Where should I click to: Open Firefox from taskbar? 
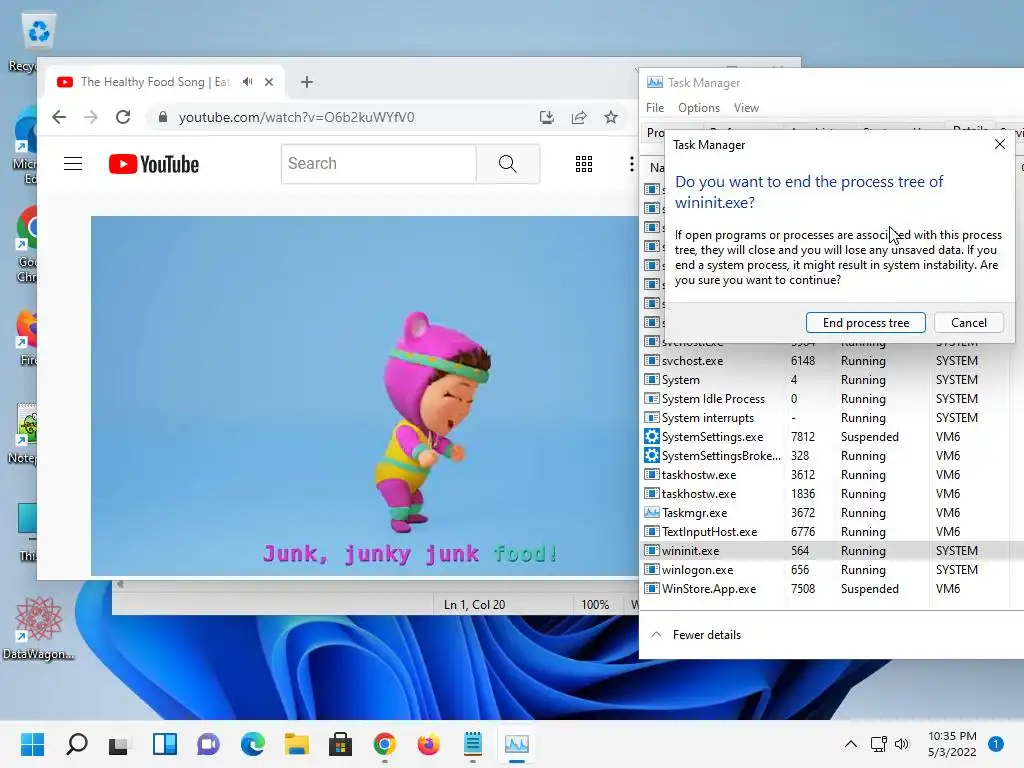pyautogui.click(x=428, y=744)
